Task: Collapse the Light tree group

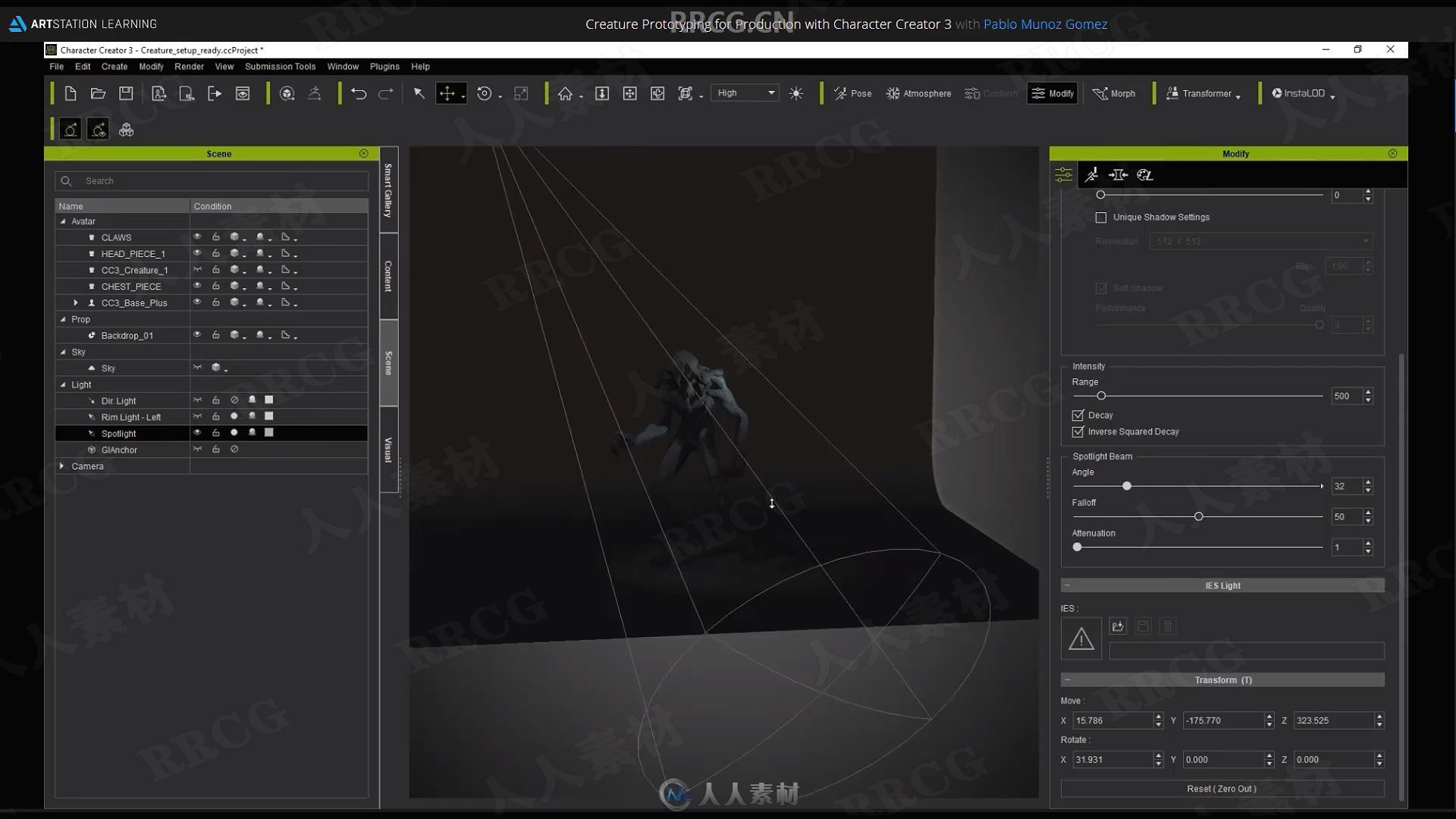Action: pos(63,384)
